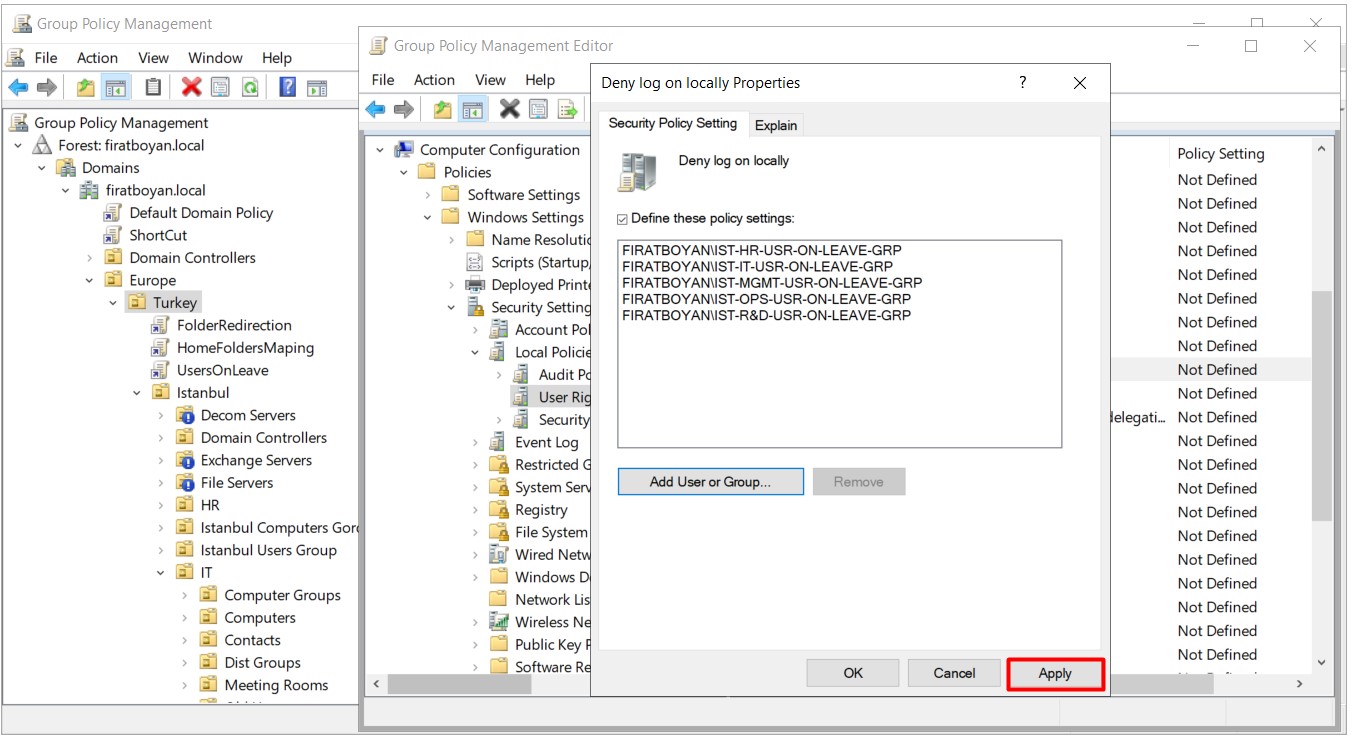This screenshot has width=1353, height=740.
Task: Switch to the Explain tab
Action: 776,125
